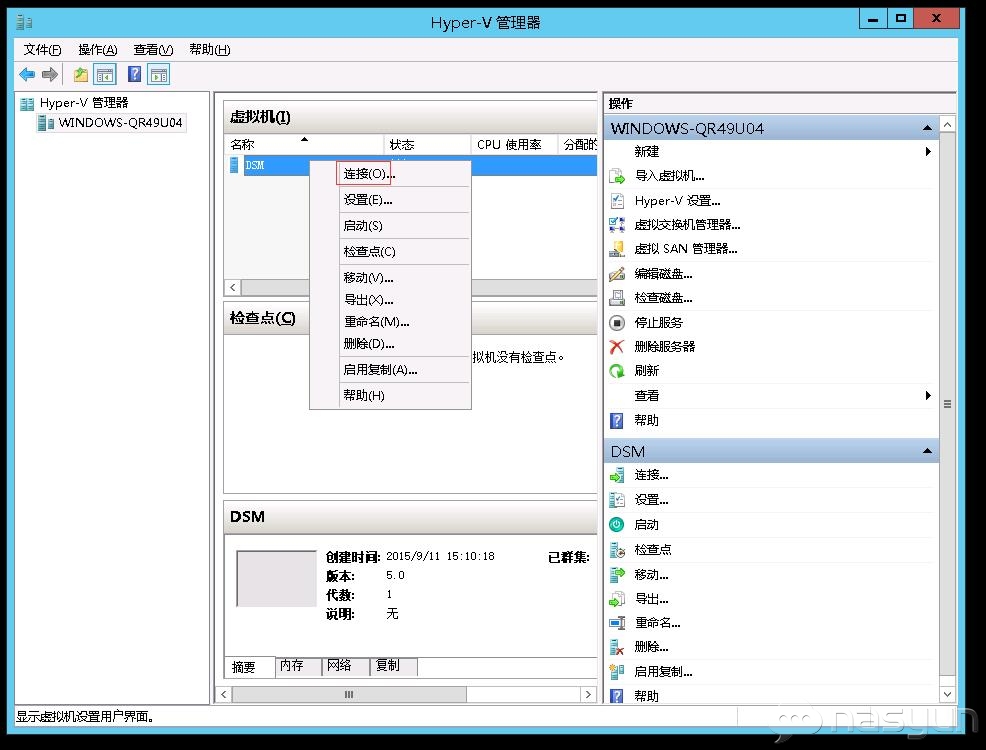
Task: Click the 虚拟交换机管理器 icon
Action: click(x=617, y=224)
